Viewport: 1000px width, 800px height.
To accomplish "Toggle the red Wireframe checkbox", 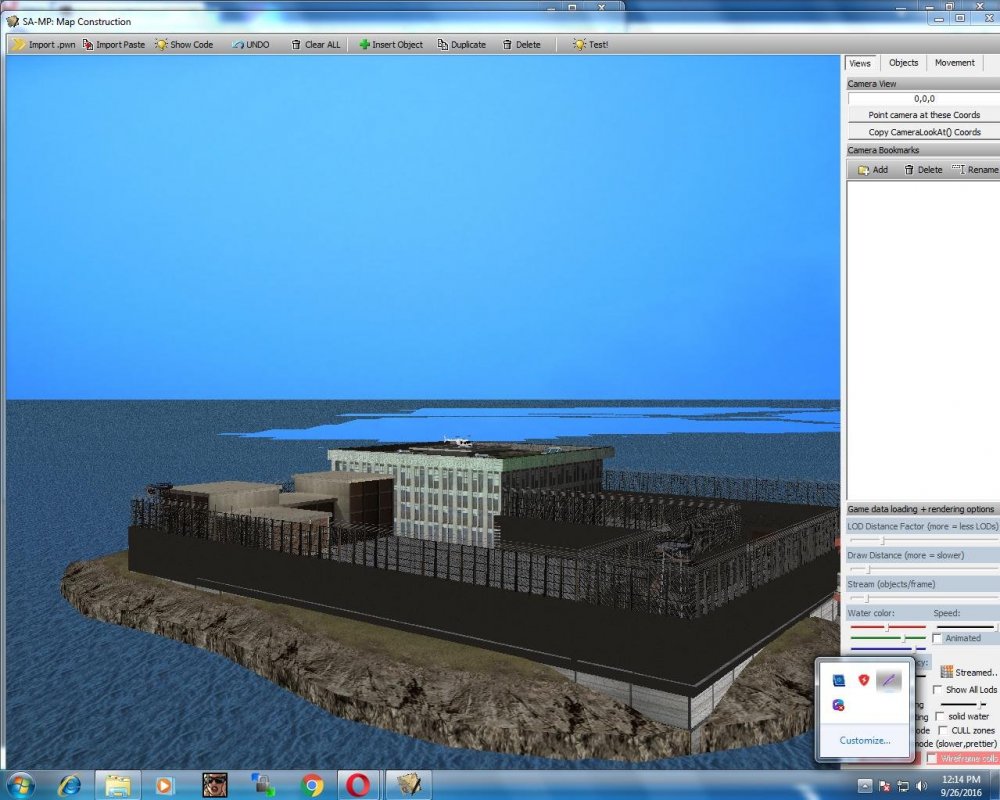I will pos(932,758).
